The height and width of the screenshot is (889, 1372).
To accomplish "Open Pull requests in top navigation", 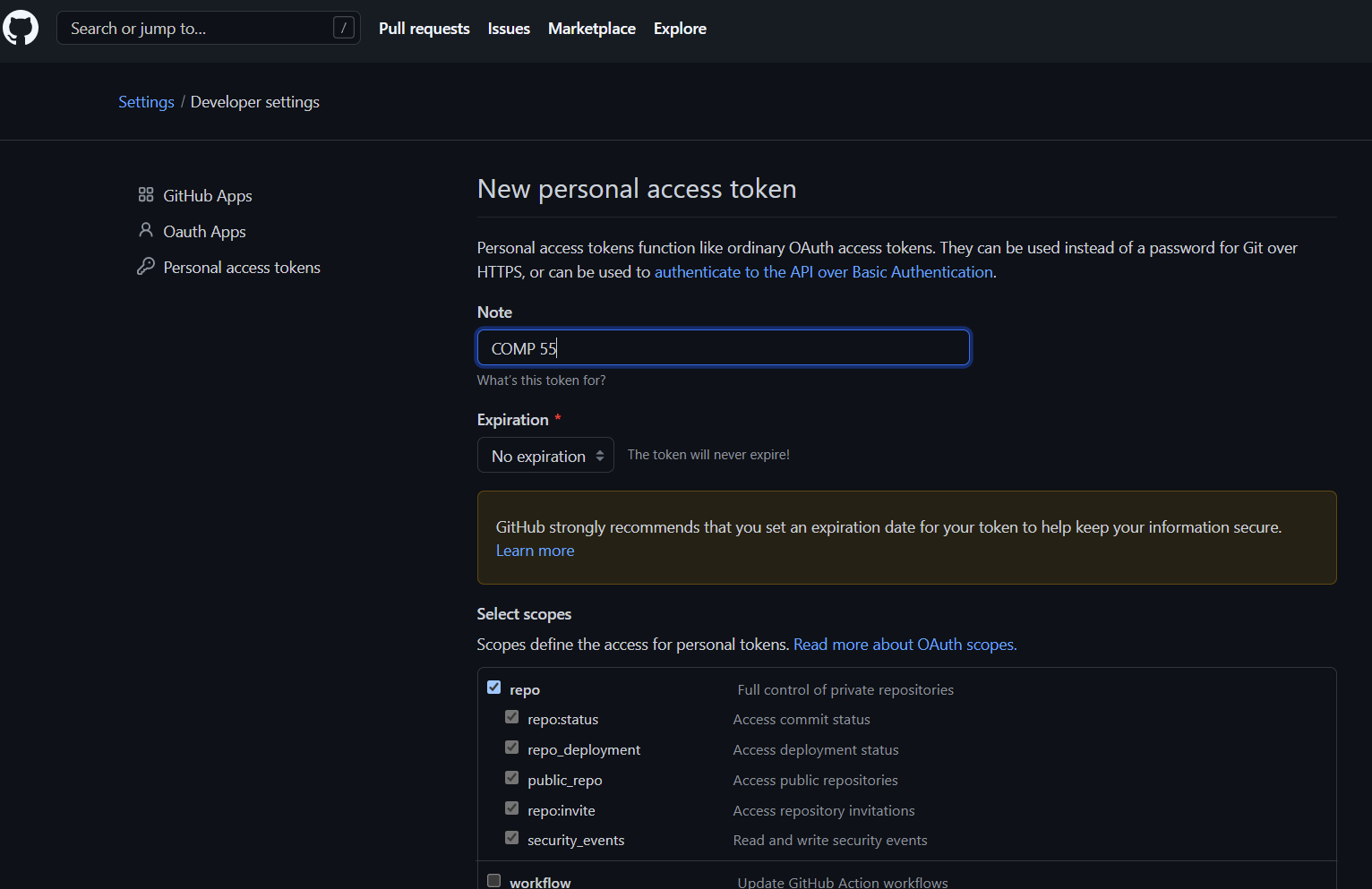I will click(424, 29).
